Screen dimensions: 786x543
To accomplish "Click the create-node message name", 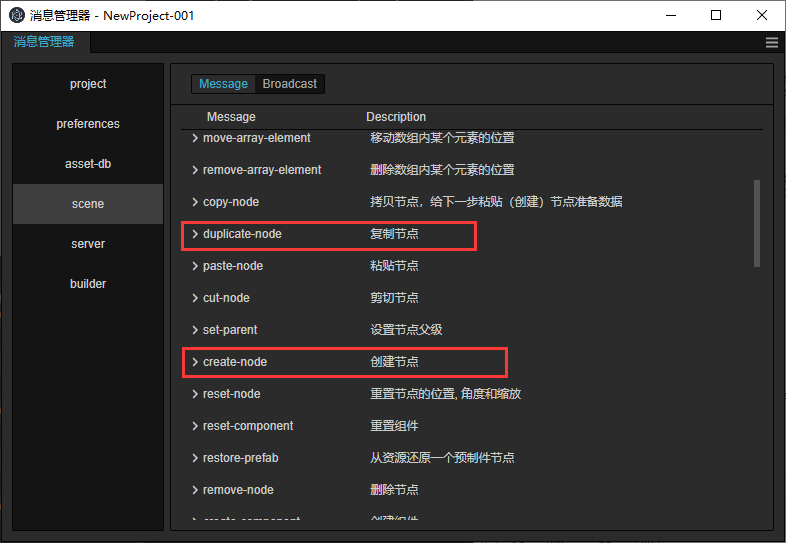I will click(235, 361).
